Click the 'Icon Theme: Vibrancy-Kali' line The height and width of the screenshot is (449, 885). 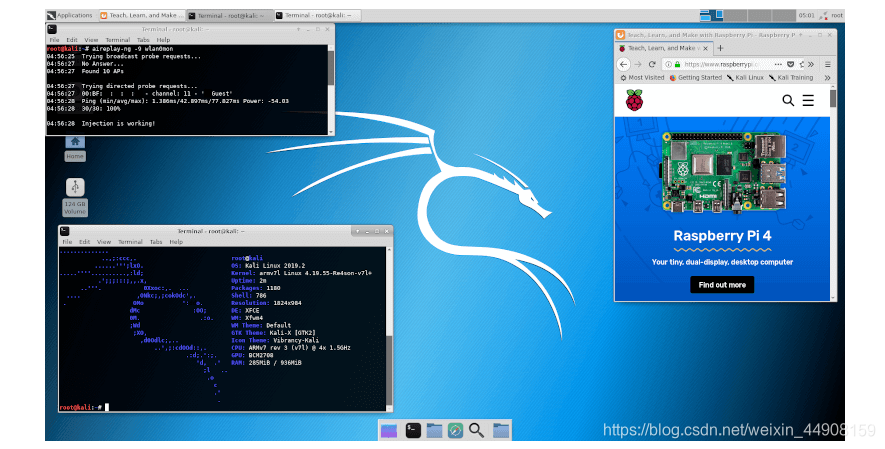pos(275,340)
